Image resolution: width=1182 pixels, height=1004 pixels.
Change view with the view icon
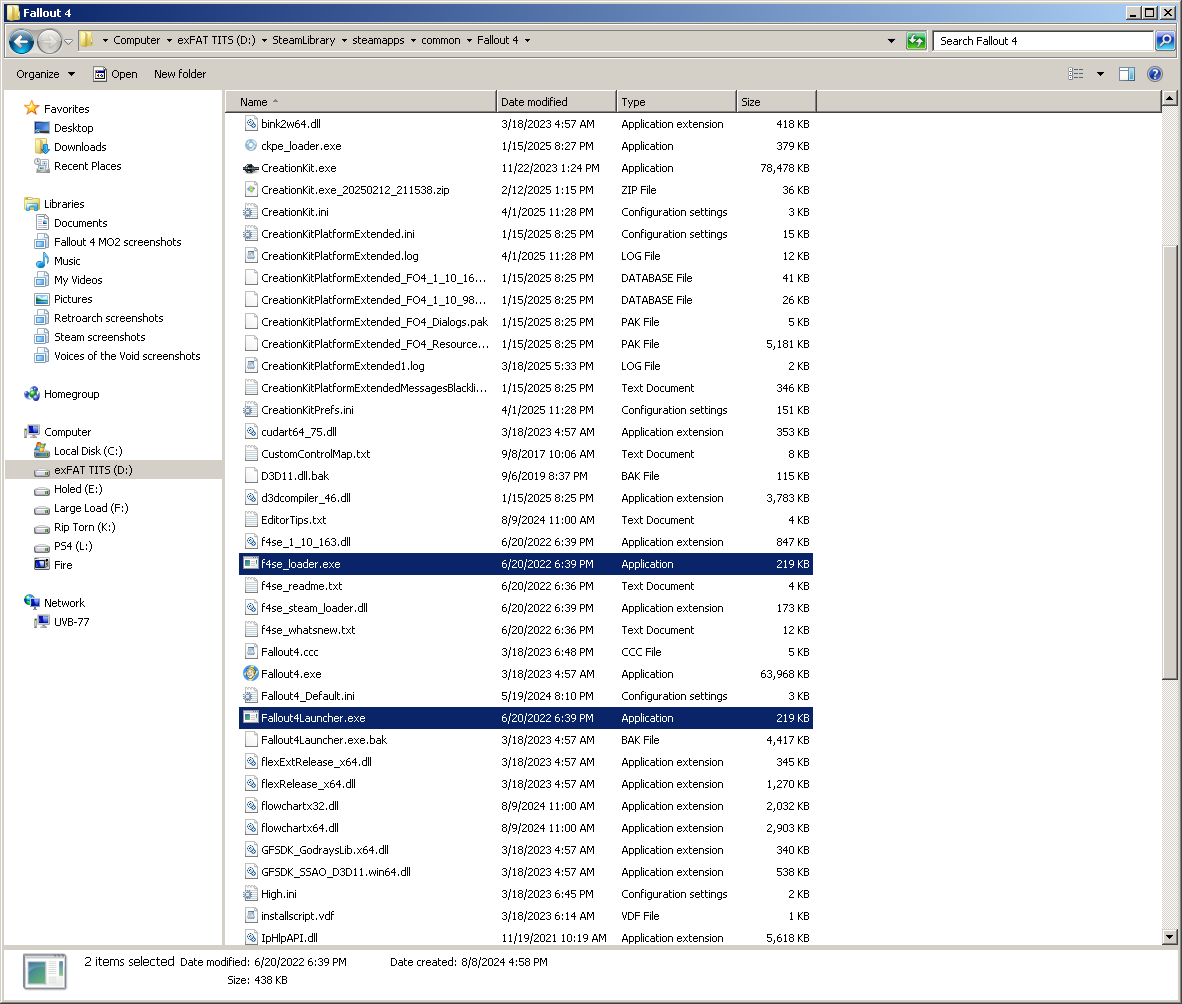tap(1076, 74)
